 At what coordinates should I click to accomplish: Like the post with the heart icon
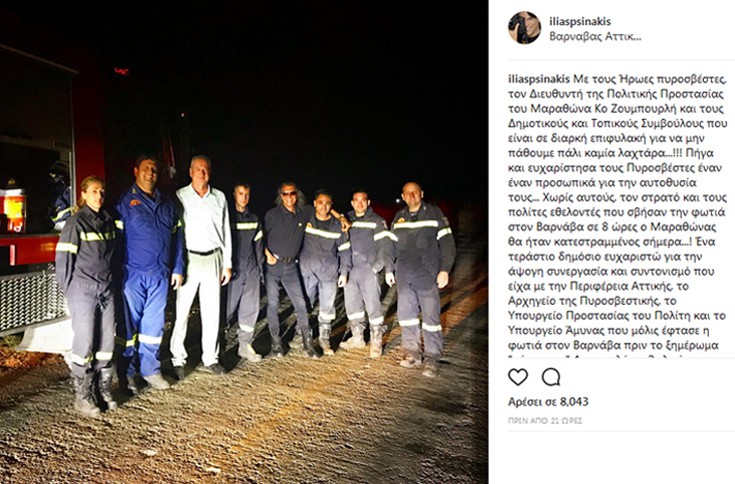tap(518, 377)
